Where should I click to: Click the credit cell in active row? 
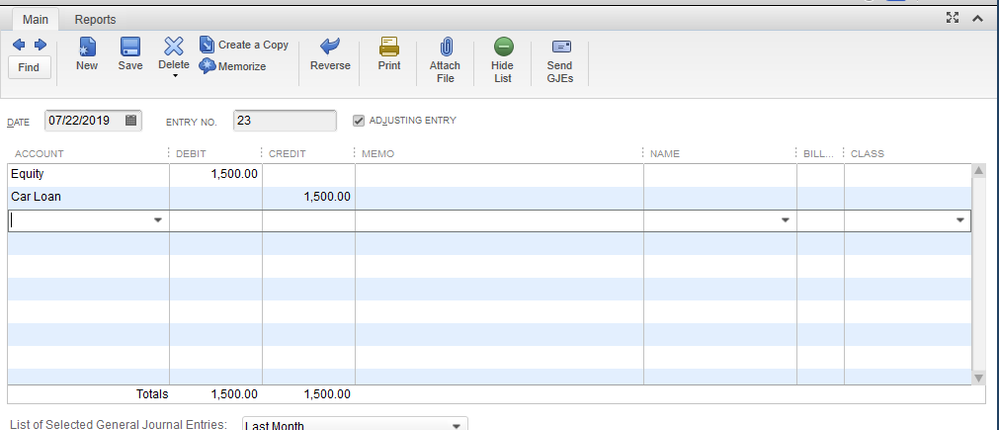pos(309,220)
